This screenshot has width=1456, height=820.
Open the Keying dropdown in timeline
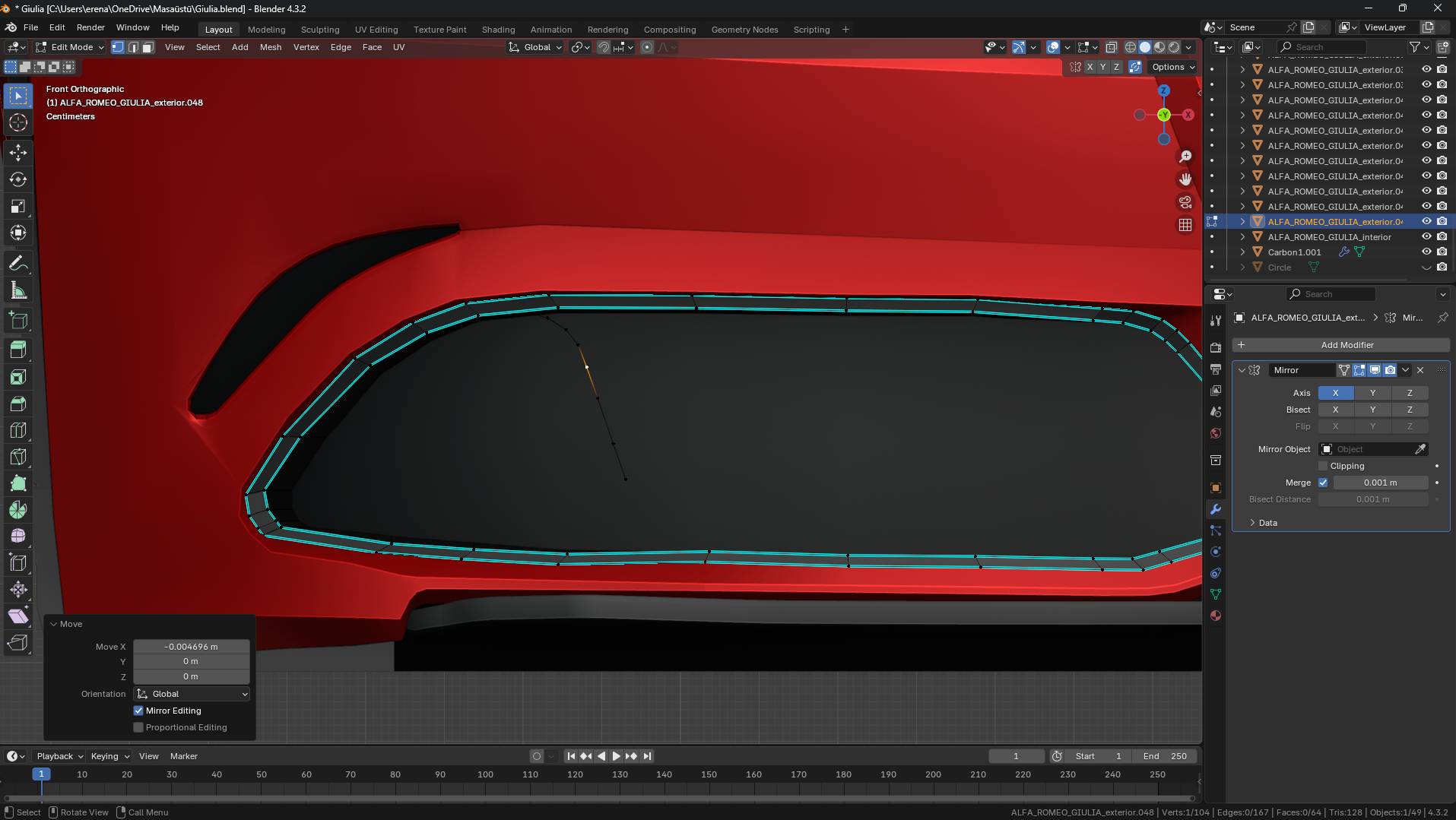coord(110,756)
